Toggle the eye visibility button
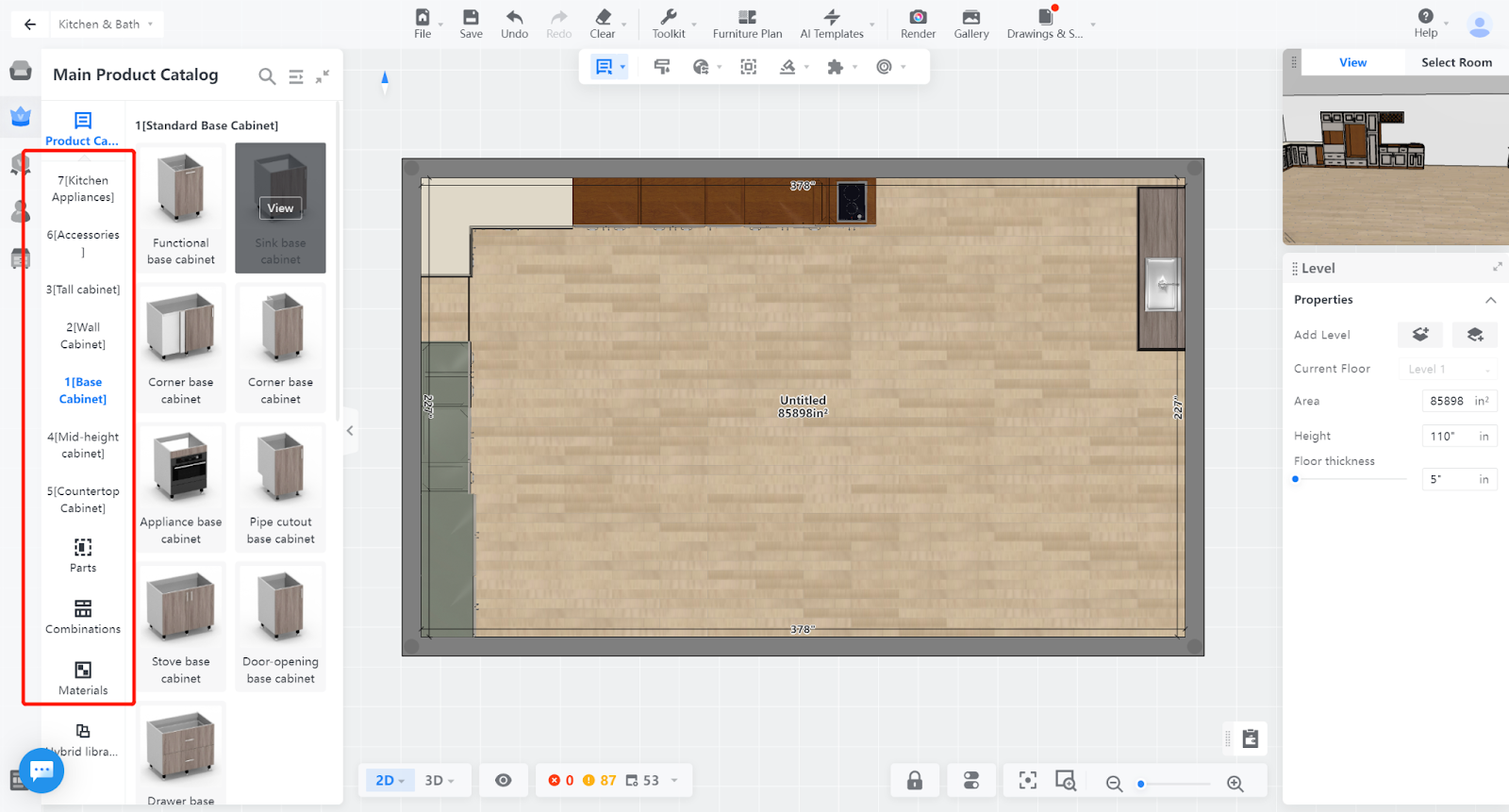1509x812 pixels. [504, 780]
